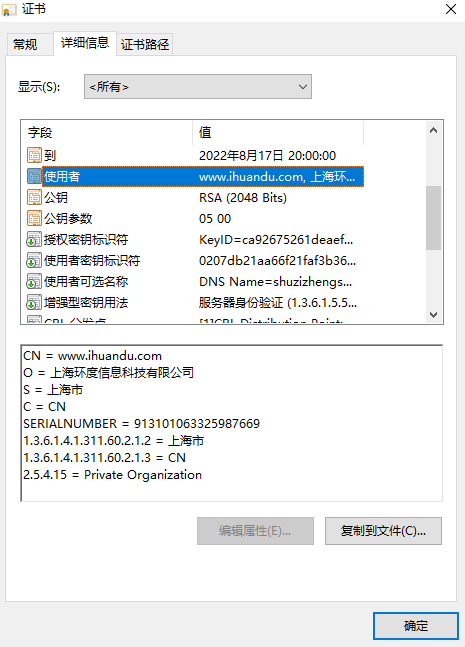Click the 1.3.6.1.4.1.311.60.2.1.2 = 上海市 line
This screenshot has width=465, height=647.
[113, 440]
